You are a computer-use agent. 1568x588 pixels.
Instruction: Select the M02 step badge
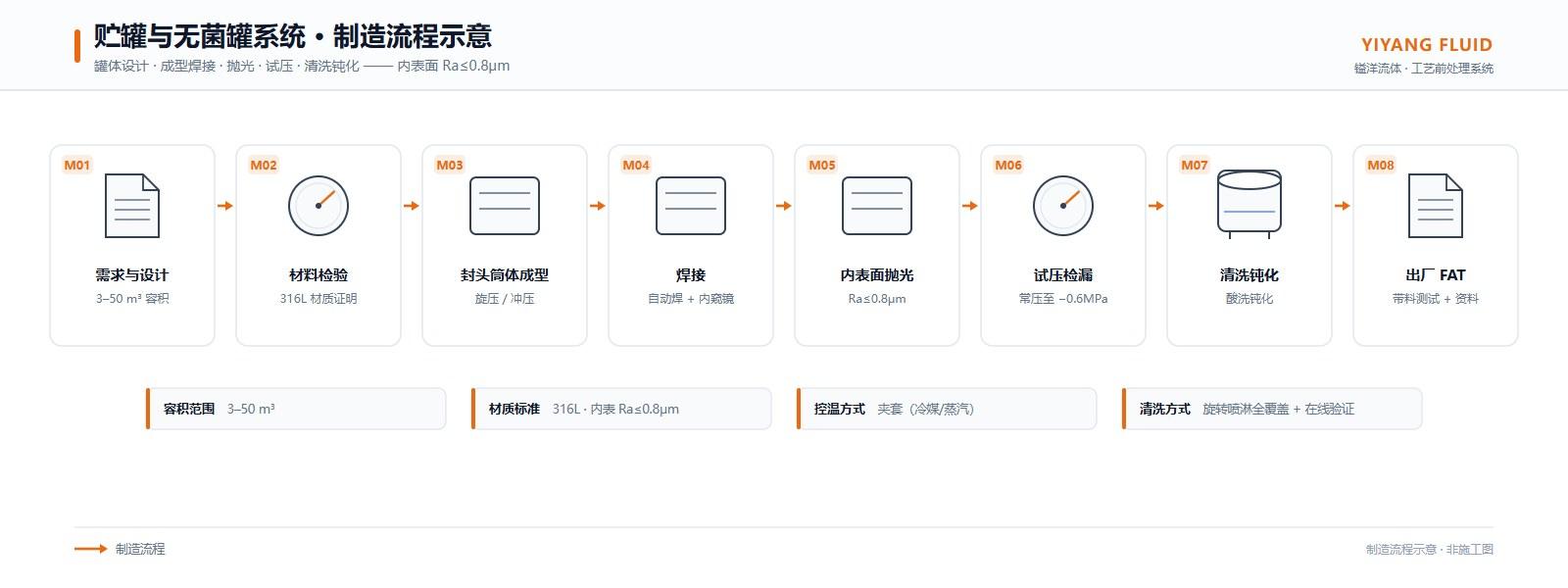click(x=264, y=165)
